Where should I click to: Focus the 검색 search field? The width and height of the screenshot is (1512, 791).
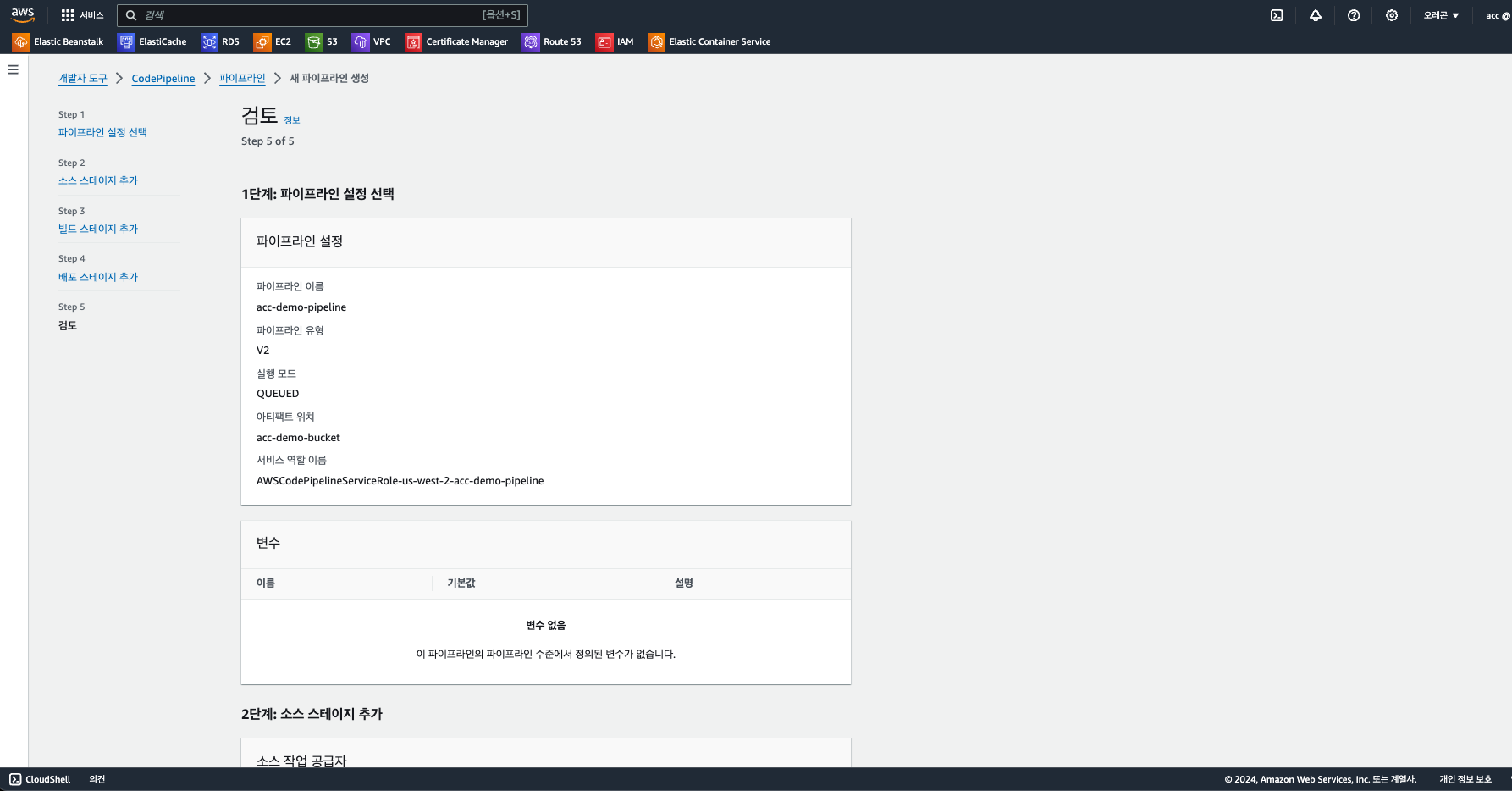click(322, 15)
